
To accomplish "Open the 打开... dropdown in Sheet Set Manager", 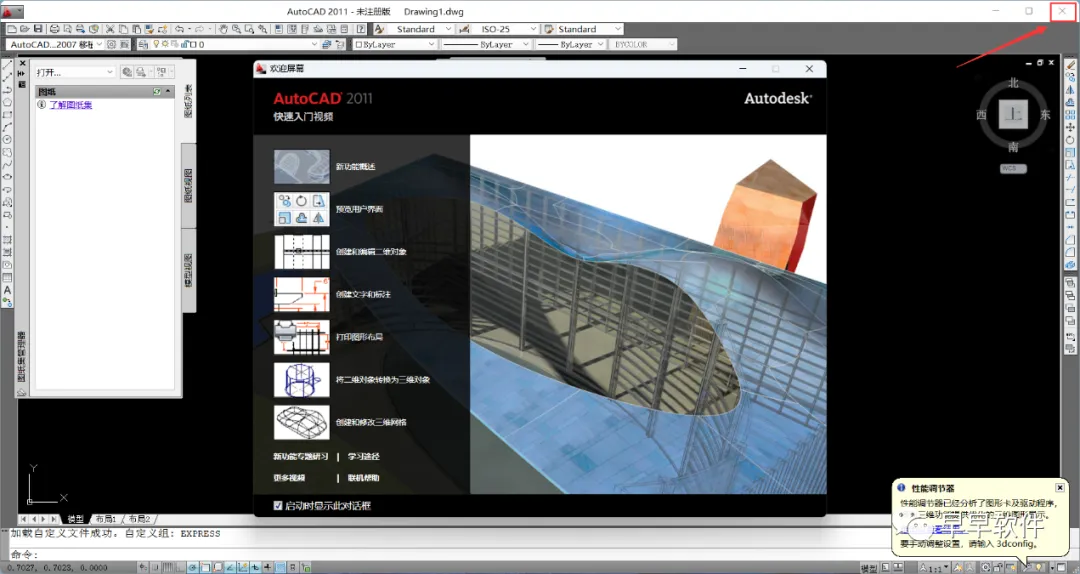I will coord(74,72).
